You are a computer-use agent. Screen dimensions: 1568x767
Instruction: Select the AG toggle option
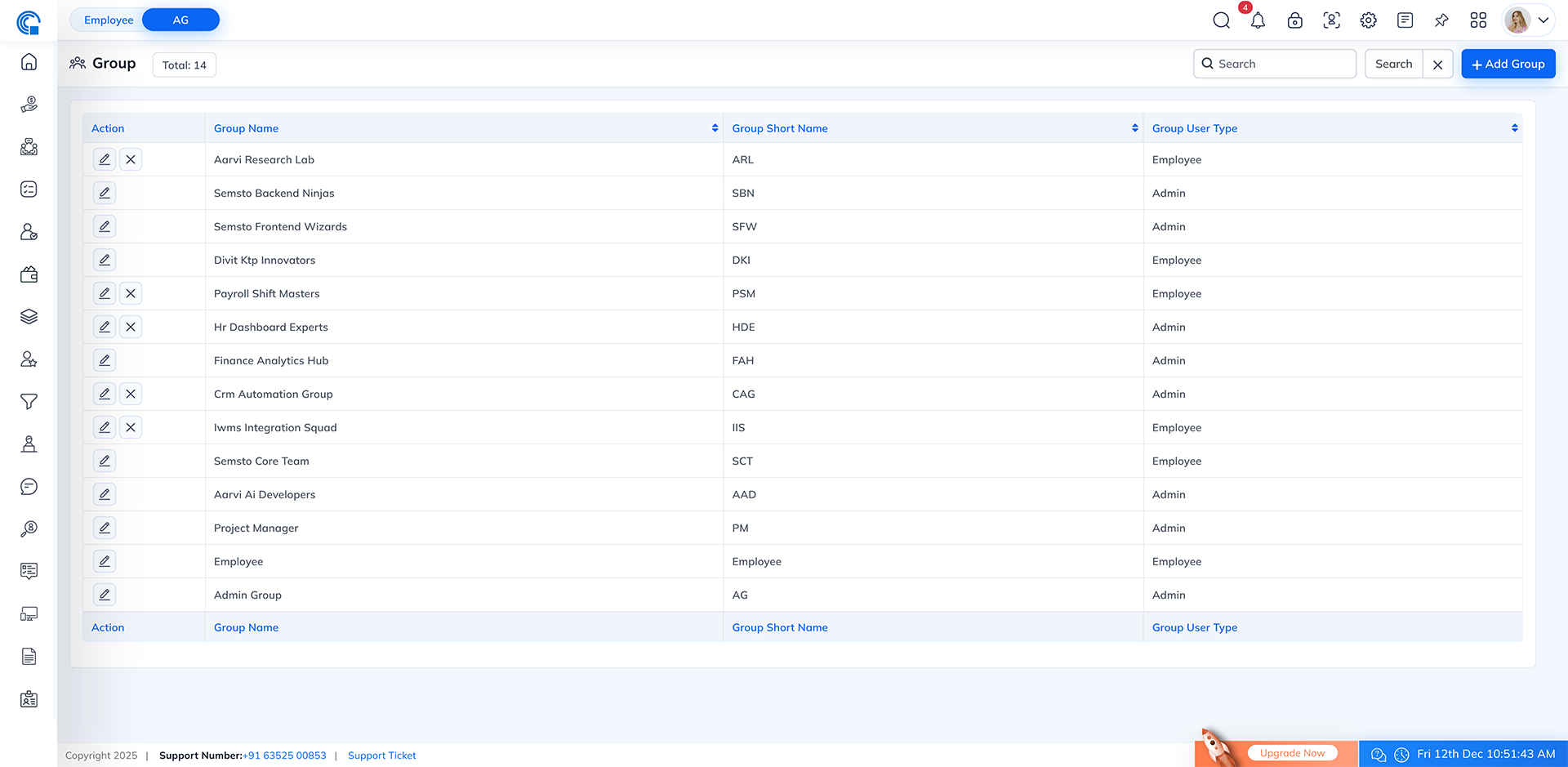click(x=180, y=20)
